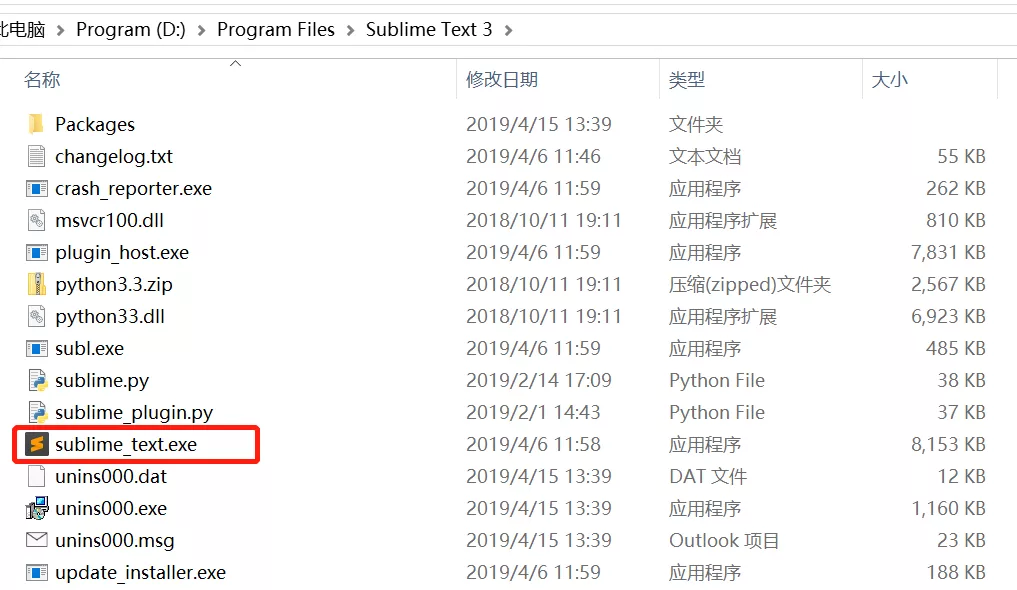Click the 6,923 KB size value
The image size is (1017, 590).
coord(948,316)
